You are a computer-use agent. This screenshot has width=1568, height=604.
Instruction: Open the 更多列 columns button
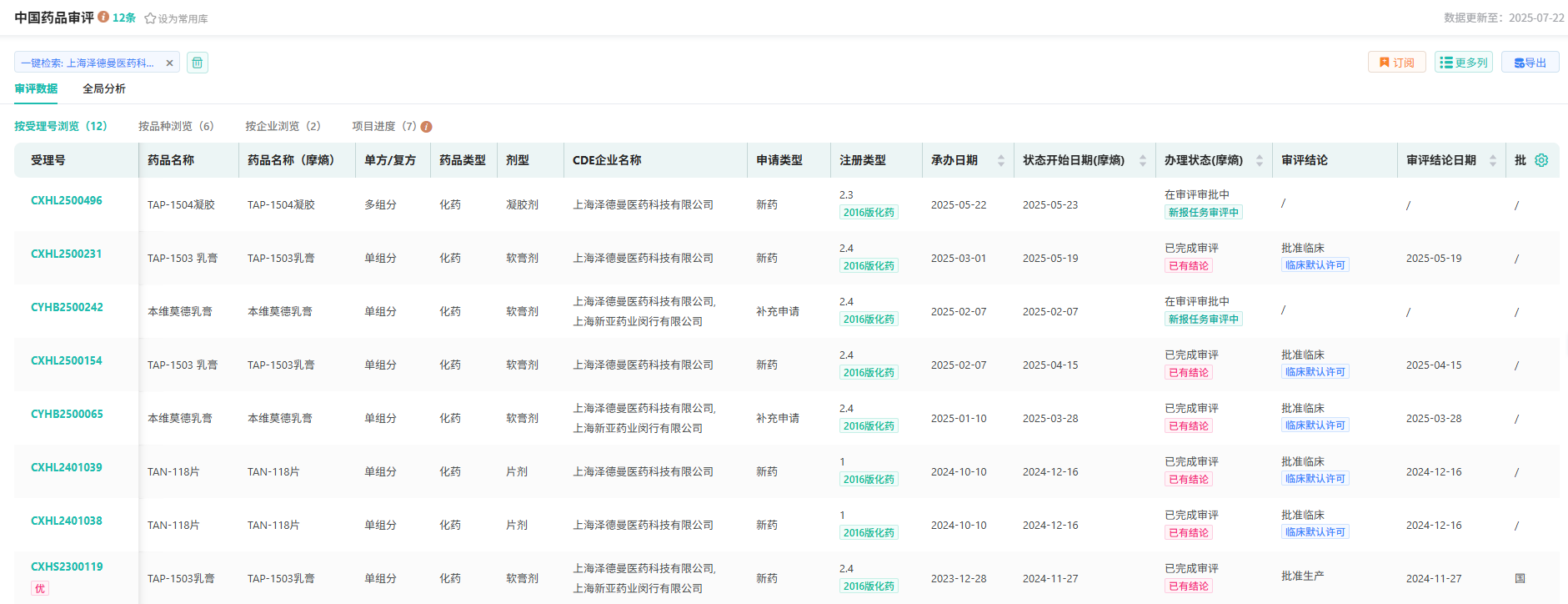pyautogui.click(x=1463, y=63)
